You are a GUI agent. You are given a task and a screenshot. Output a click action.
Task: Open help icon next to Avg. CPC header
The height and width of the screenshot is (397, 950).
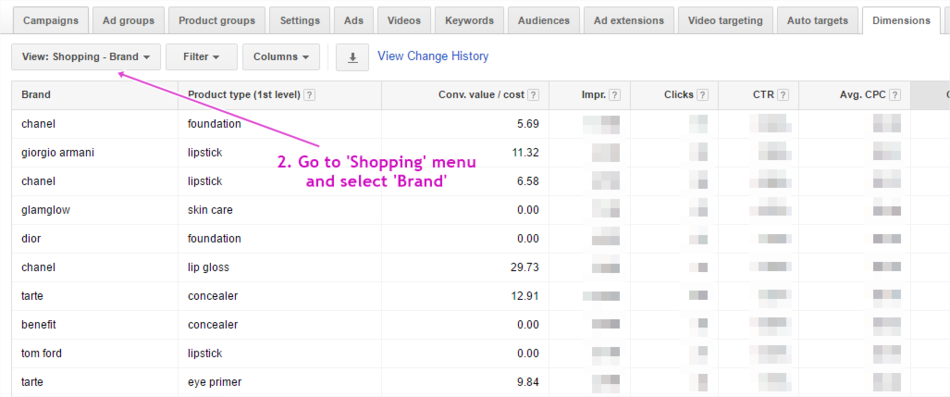(894, 95)
